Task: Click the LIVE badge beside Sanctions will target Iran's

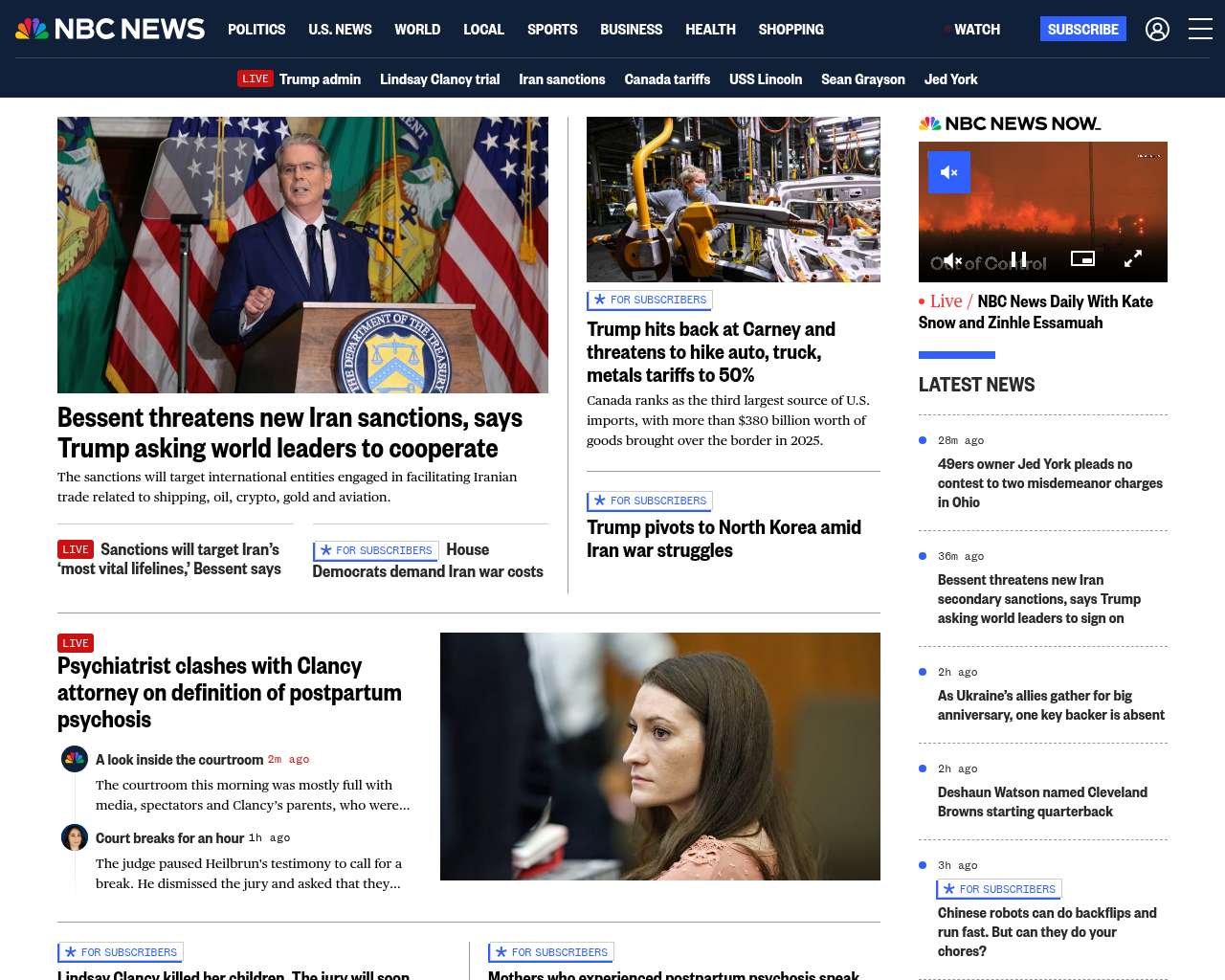Action: (x=76, y=549)
